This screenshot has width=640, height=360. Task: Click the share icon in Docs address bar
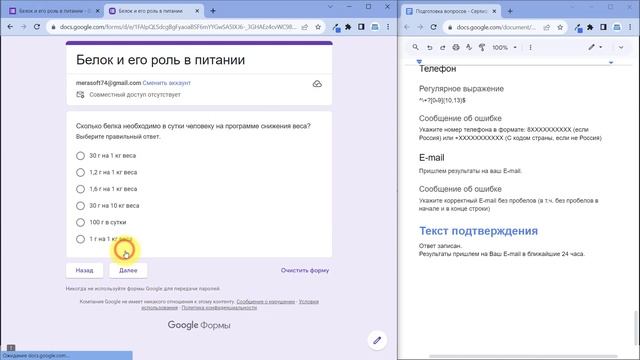(x=547, y=27)
